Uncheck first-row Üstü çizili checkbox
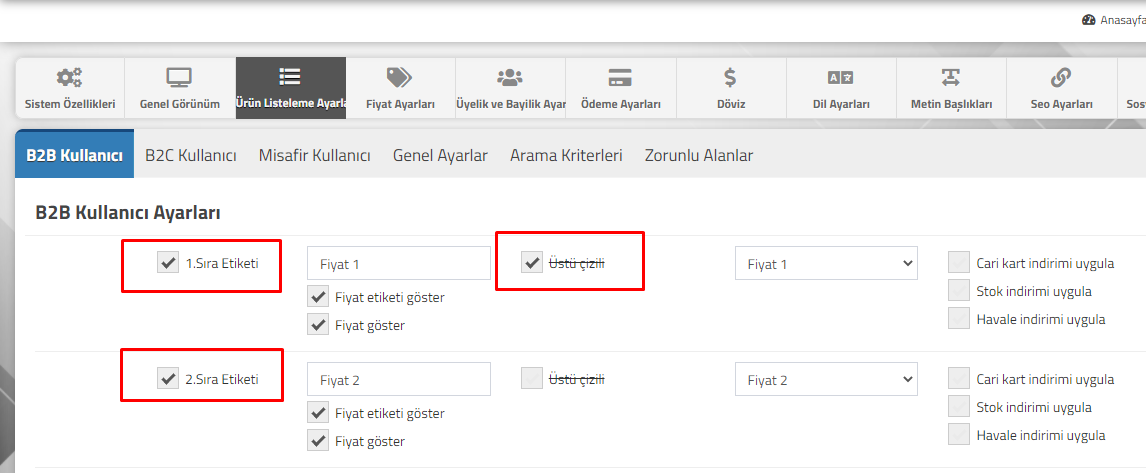Viewport: 1146px width, 473px height. (x=531, y=262)
